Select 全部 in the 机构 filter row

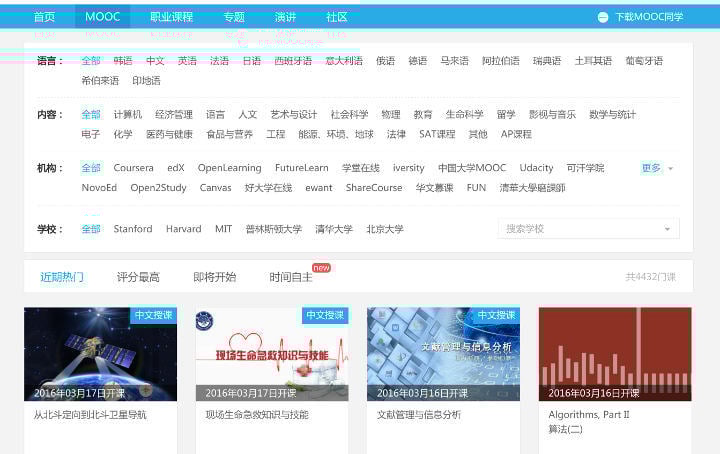pos(91,168)
